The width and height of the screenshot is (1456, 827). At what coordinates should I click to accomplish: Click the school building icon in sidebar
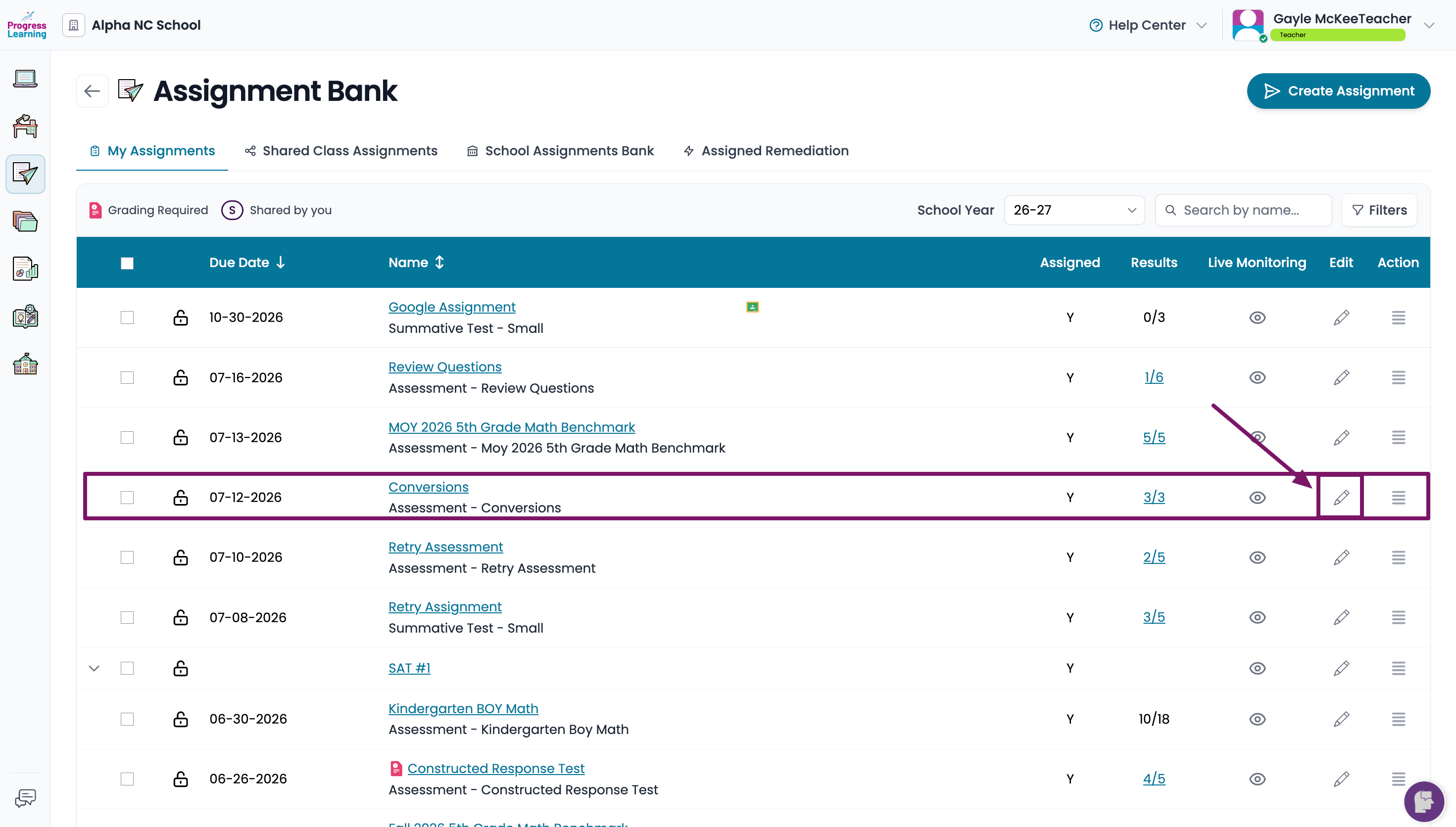click(25, 364)
